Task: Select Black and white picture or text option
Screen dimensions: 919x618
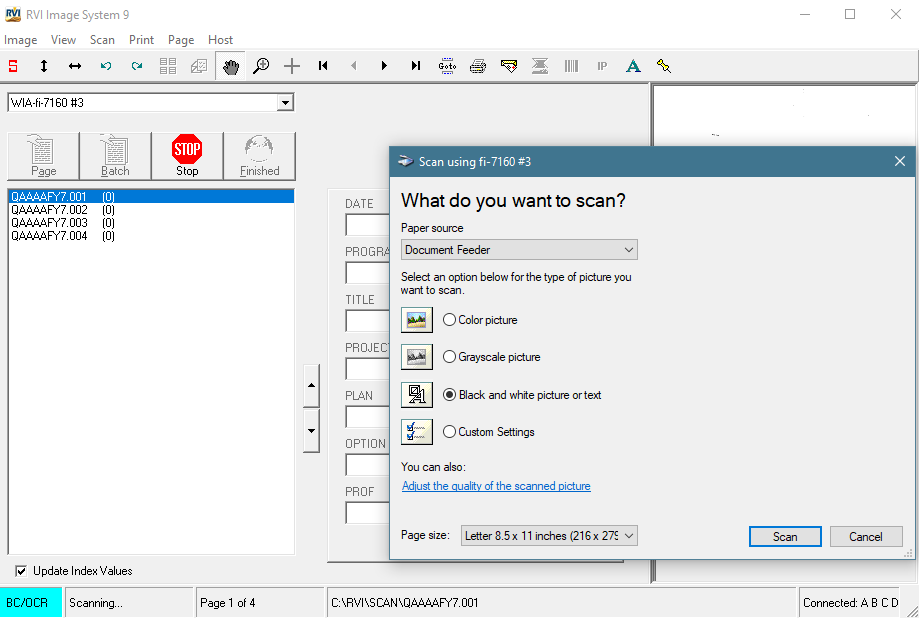Action: (449, 395)
